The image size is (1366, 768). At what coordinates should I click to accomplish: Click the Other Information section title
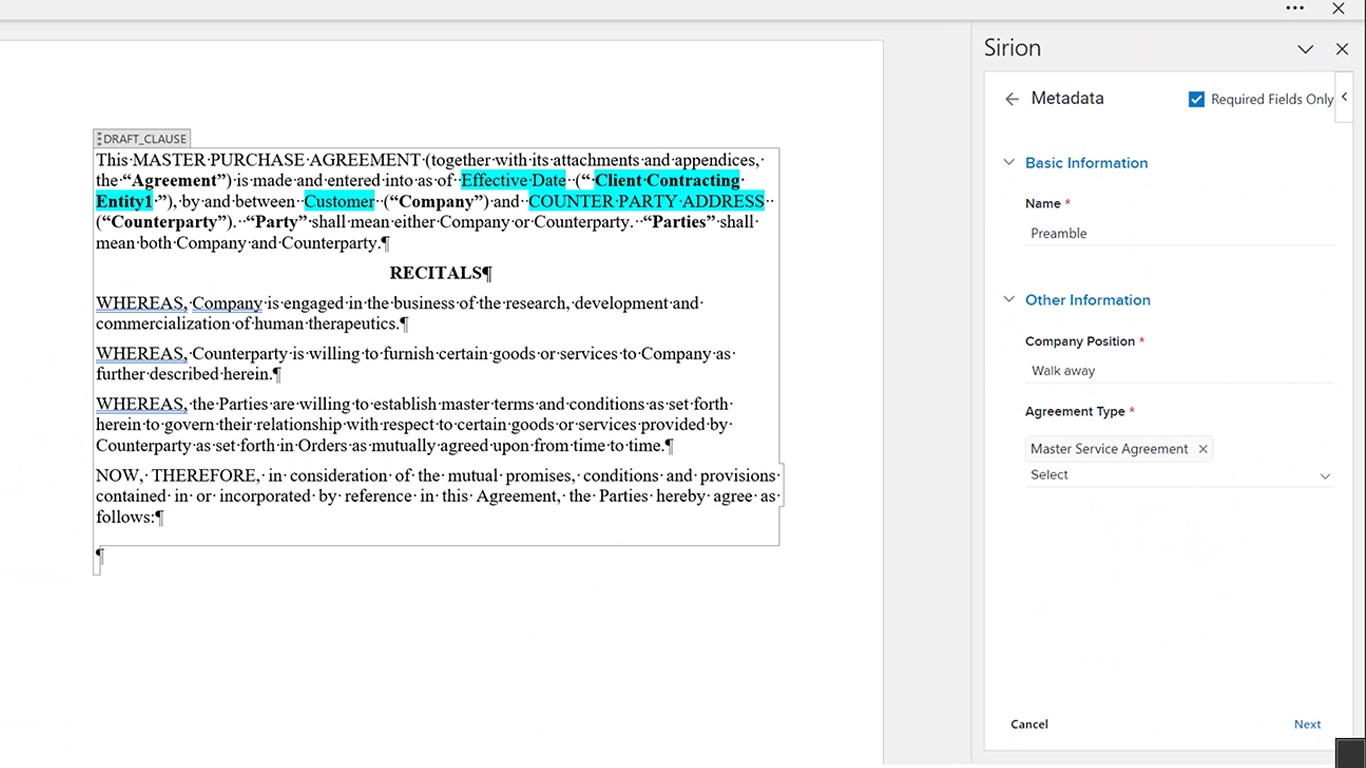coord(1087,300)
